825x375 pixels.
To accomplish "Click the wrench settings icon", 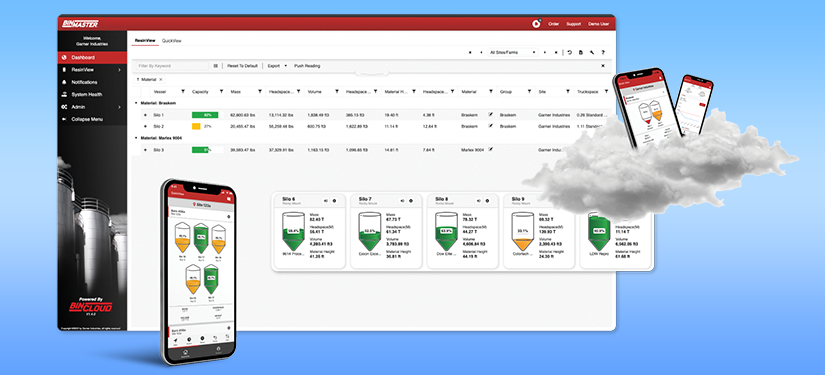I will (x=592, y=52).
